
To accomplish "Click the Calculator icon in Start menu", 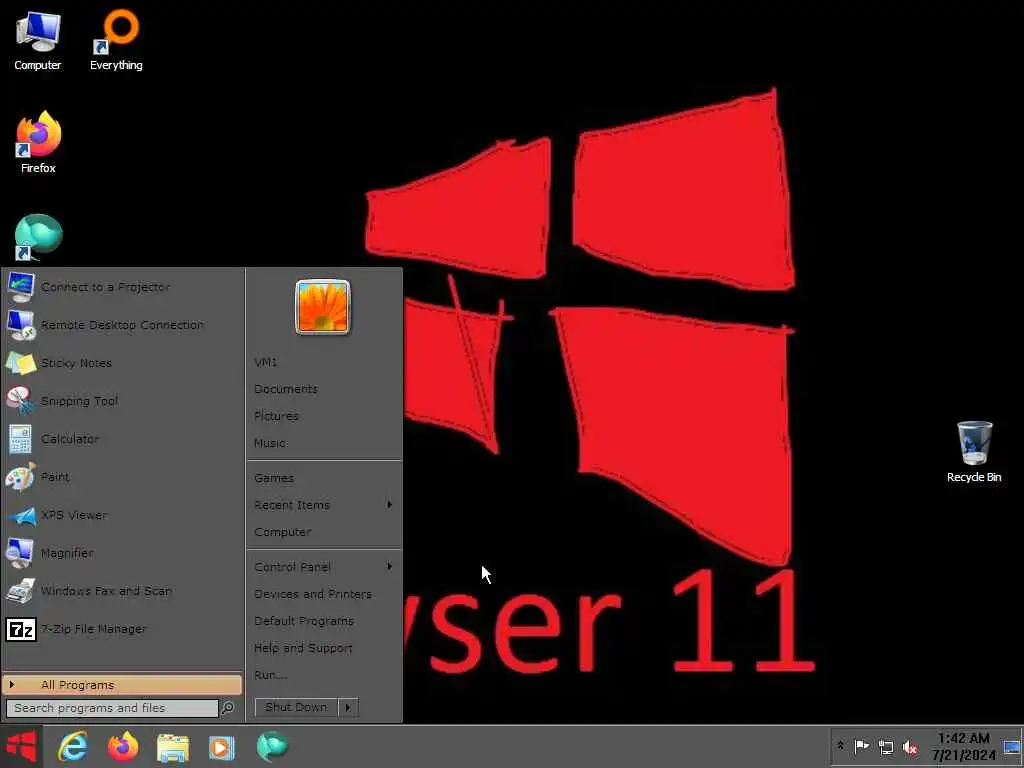I will [x=21, y=439].
